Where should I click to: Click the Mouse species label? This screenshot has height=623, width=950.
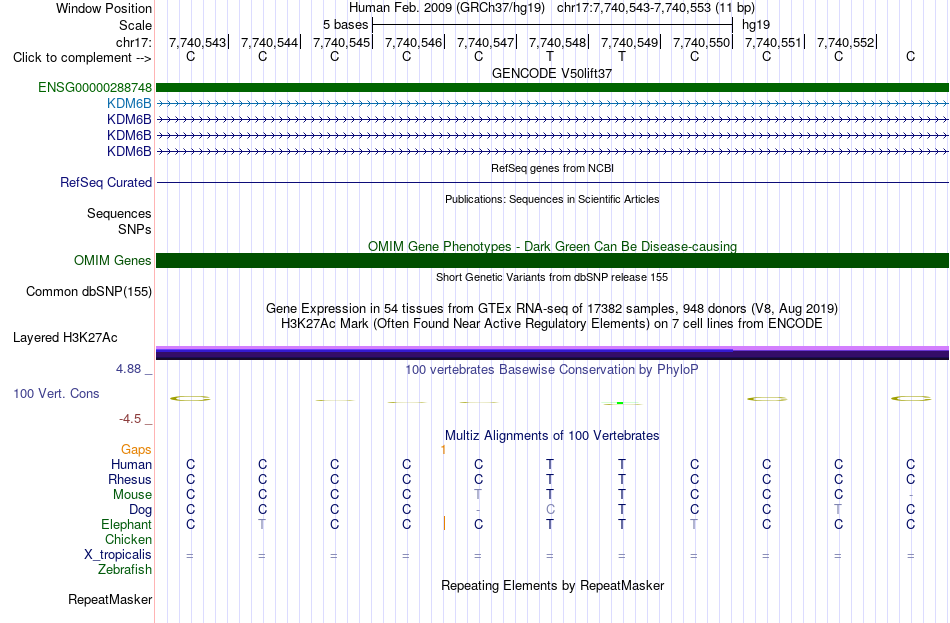132,495
